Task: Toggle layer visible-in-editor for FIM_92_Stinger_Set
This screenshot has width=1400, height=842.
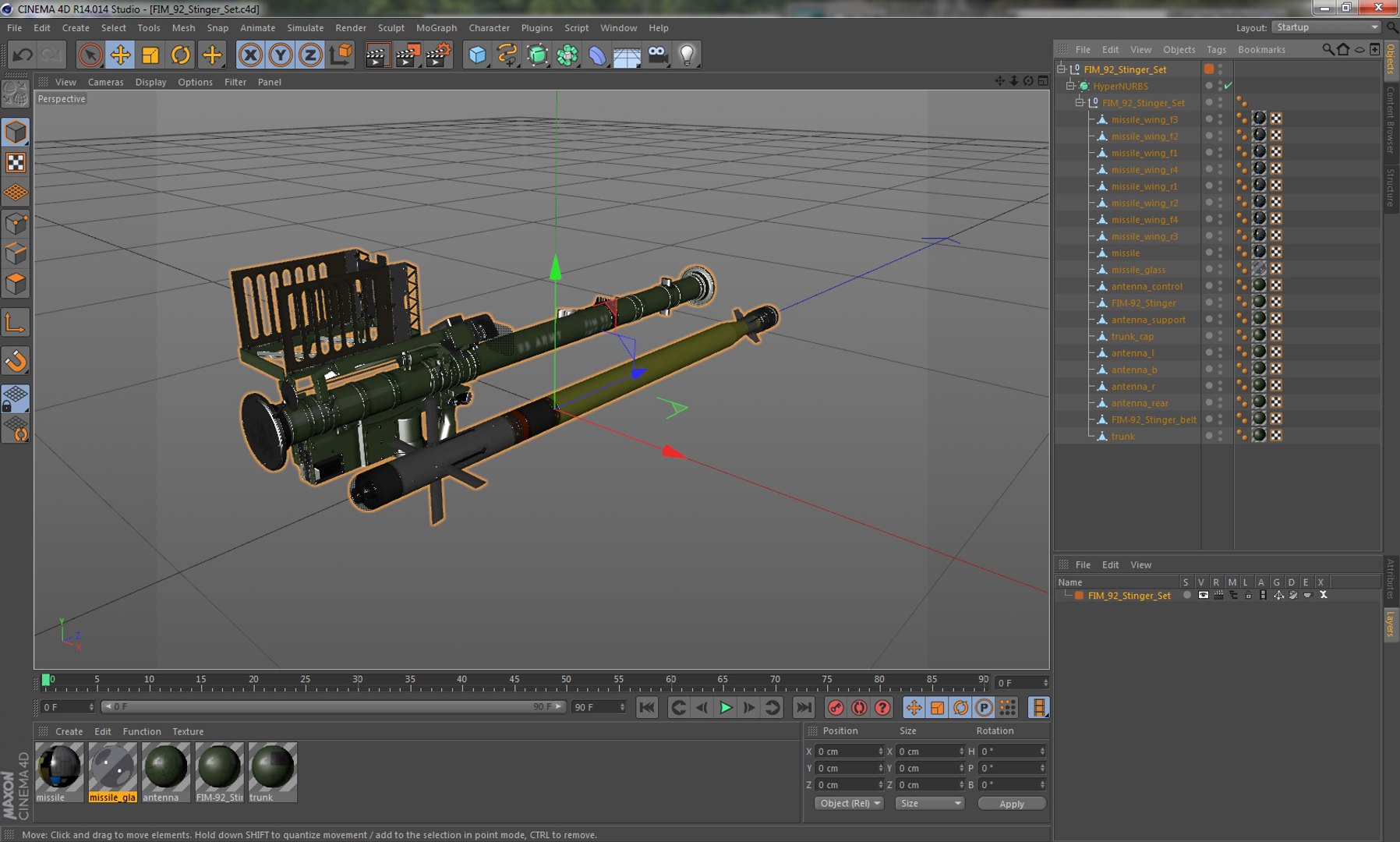Action: pos(1203,595)
